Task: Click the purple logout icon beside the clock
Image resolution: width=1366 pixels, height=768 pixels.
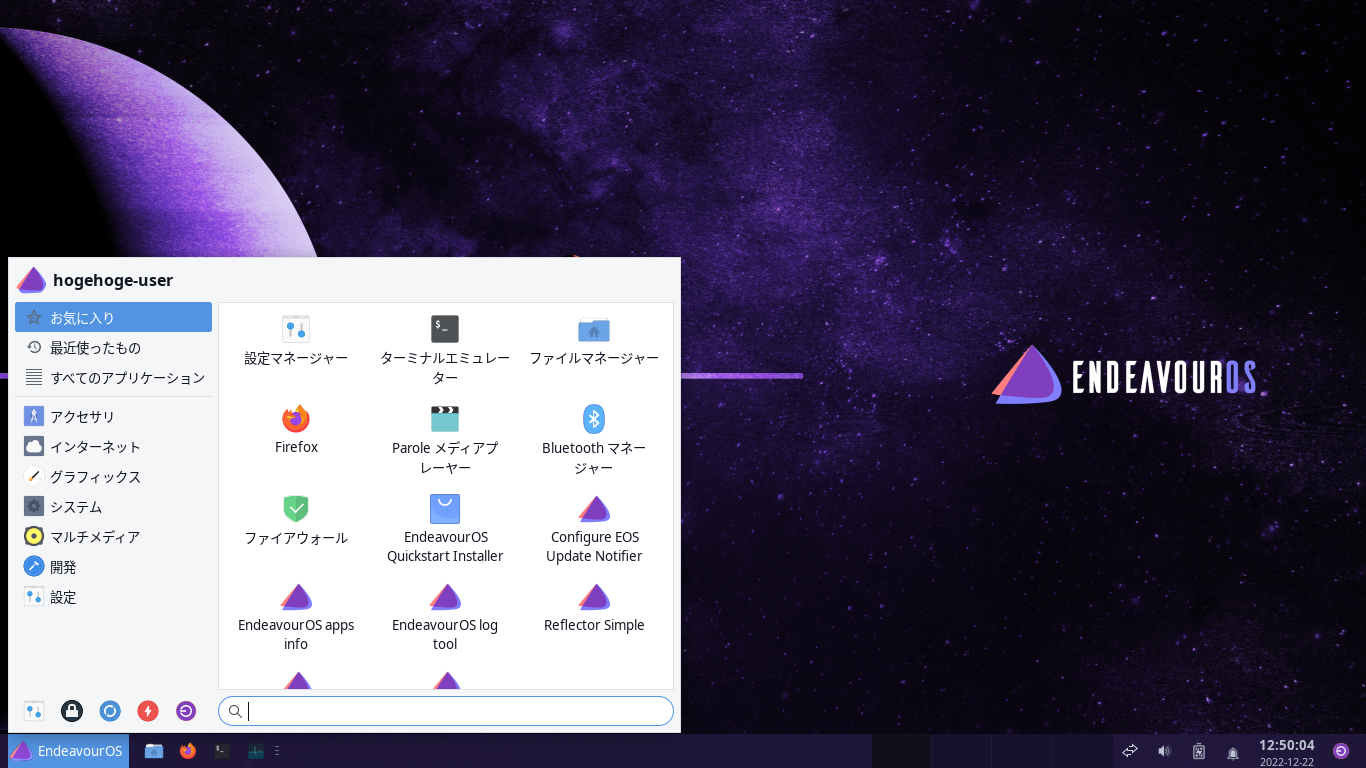Action: [1341, 751]
